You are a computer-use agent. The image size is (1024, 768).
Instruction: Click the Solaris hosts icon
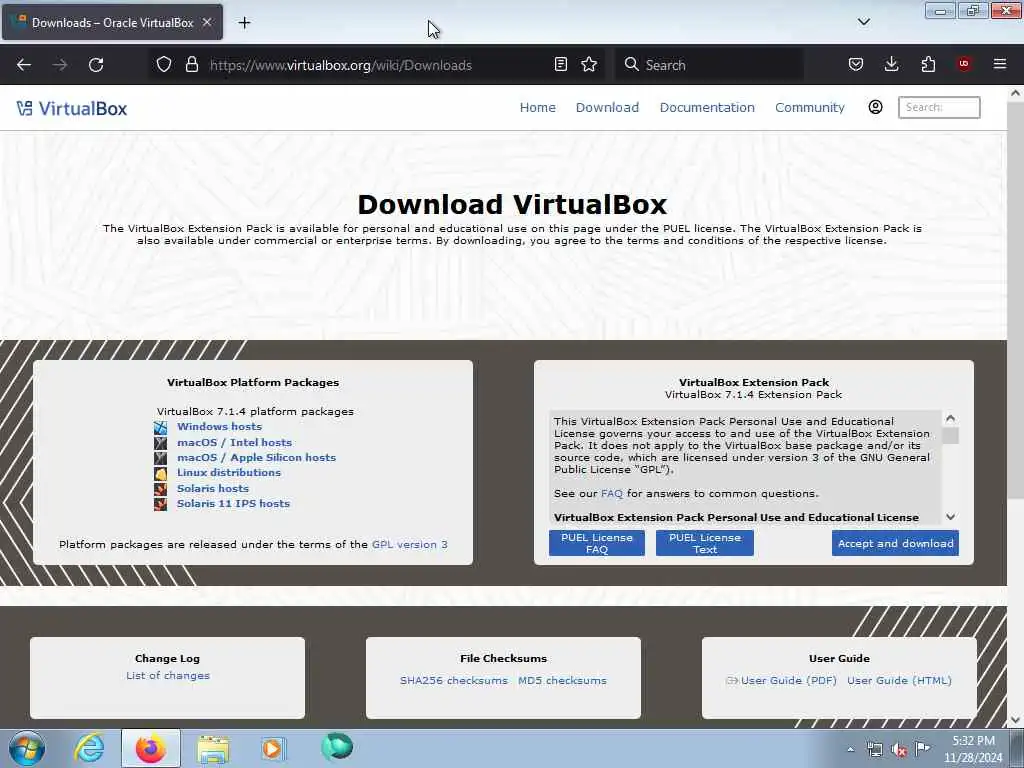[160, 488]
